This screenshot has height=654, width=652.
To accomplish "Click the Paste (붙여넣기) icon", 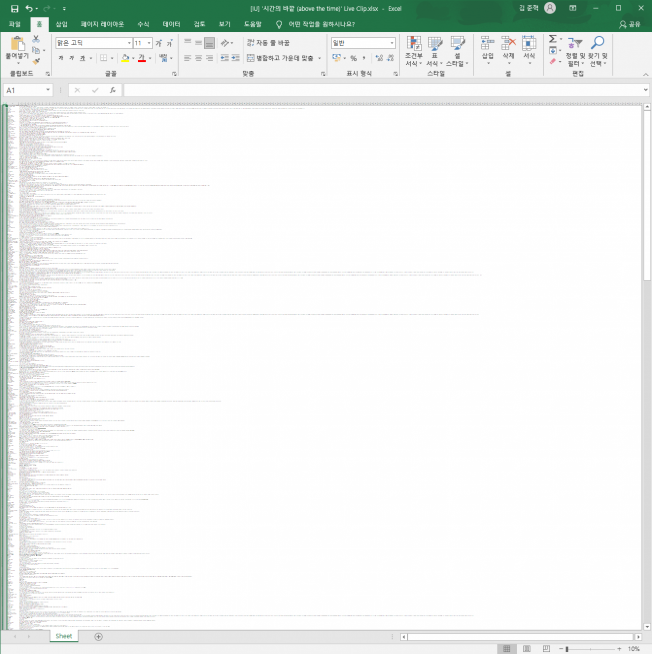I will click(x=19, y=46).
